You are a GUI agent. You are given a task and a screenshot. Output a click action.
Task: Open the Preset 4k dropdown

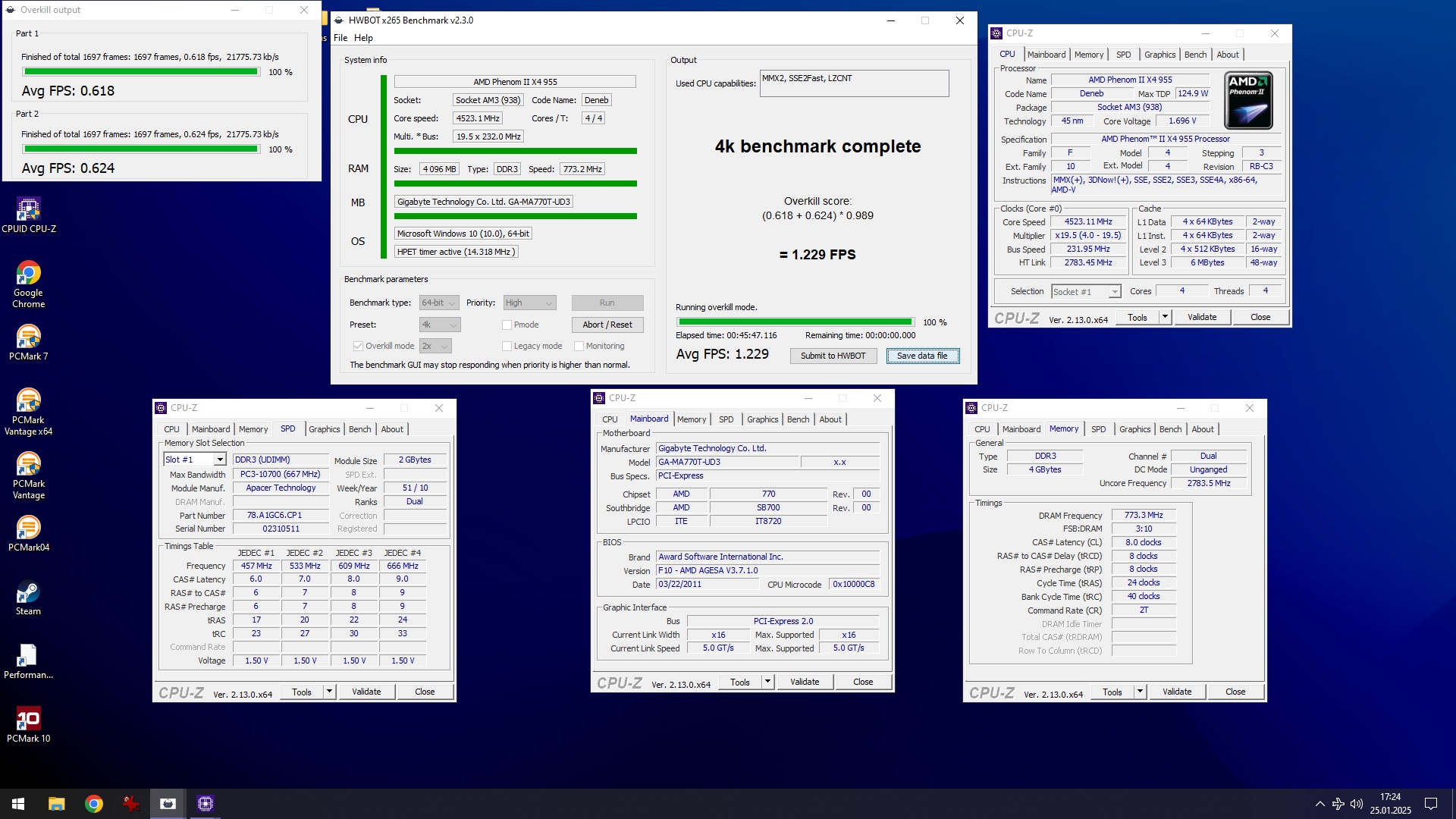(x=440, y=325)
